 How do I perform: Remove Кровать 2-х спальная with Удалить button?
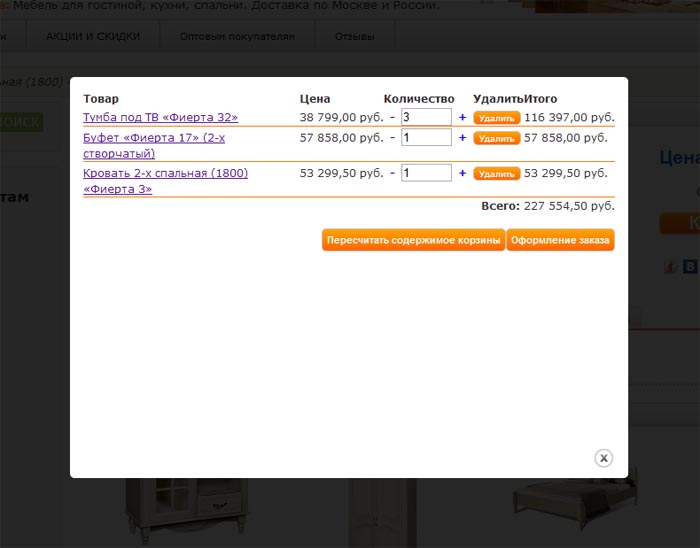[x=497, y=174]
